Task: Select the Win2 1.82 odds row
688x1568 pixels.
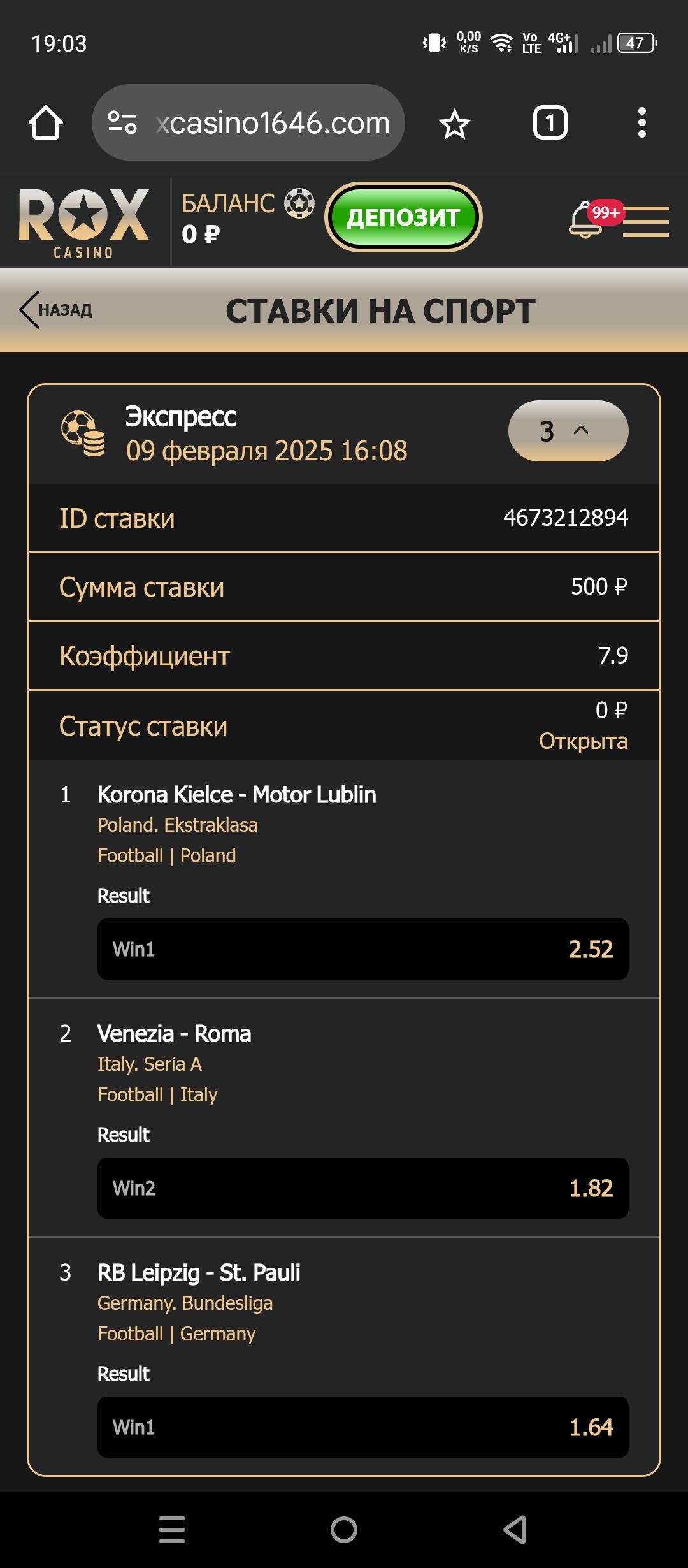Action: pyautogui.click(x=362, y=1188)
